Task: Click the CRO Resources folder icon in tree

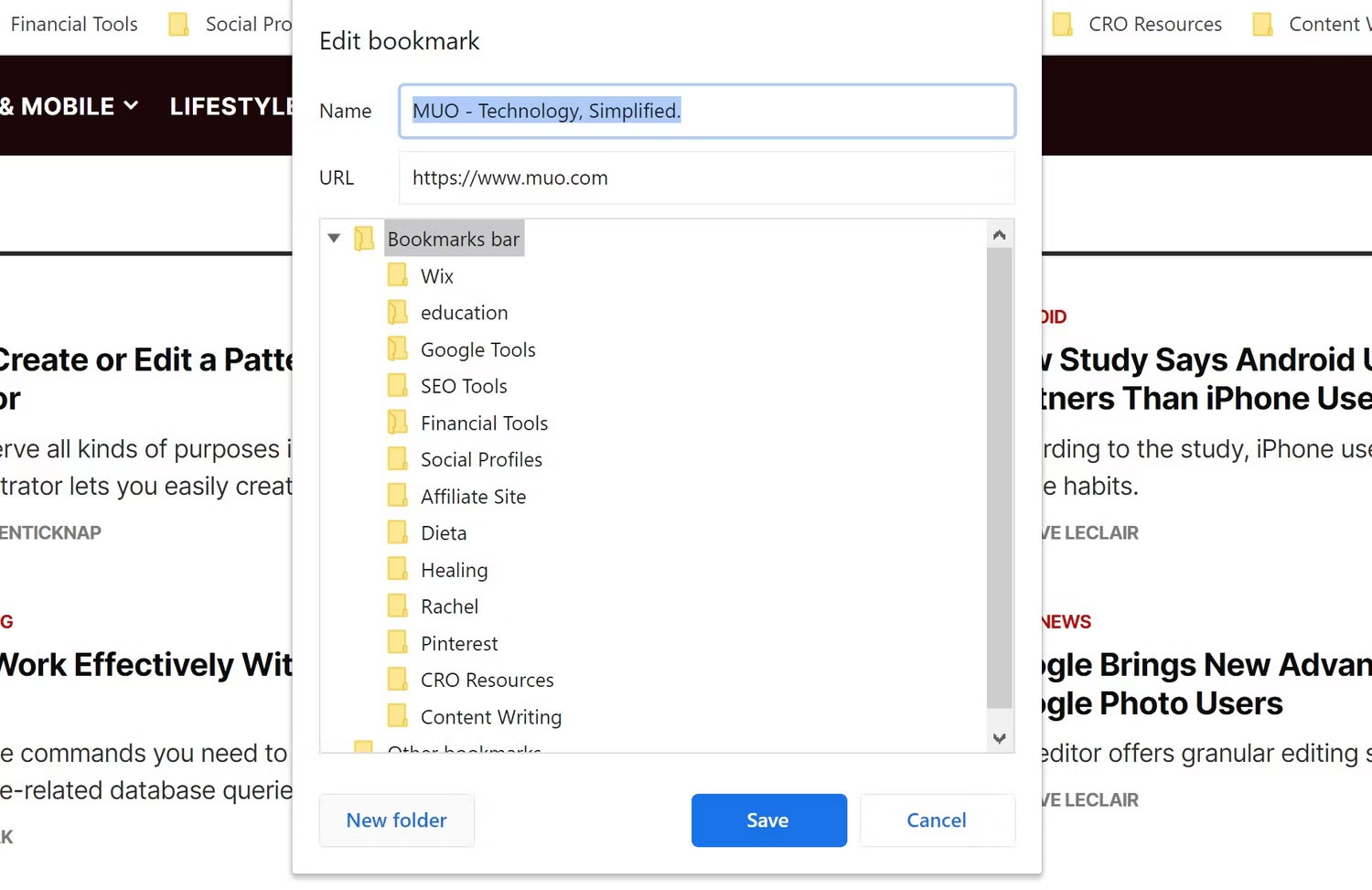Action: pyautogui.click(x=397, y=679)
